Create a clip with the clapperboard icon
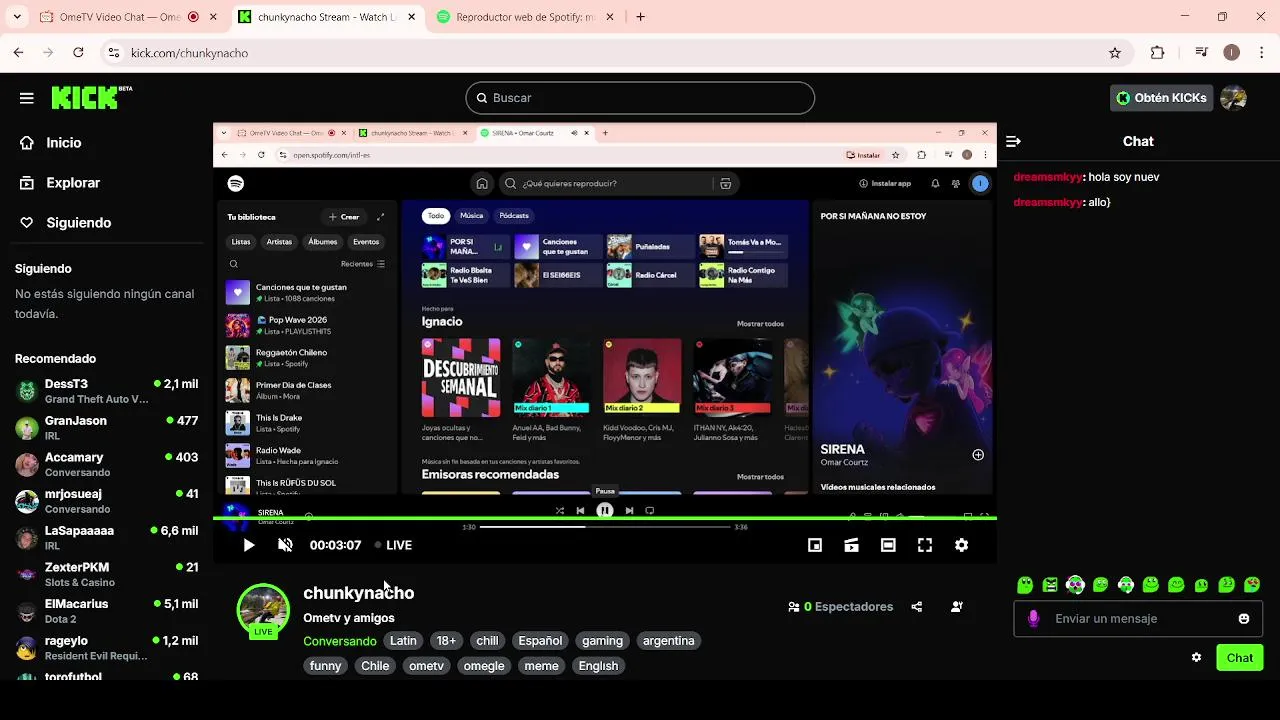This screenshot has height=720, width=1280. 852,545
